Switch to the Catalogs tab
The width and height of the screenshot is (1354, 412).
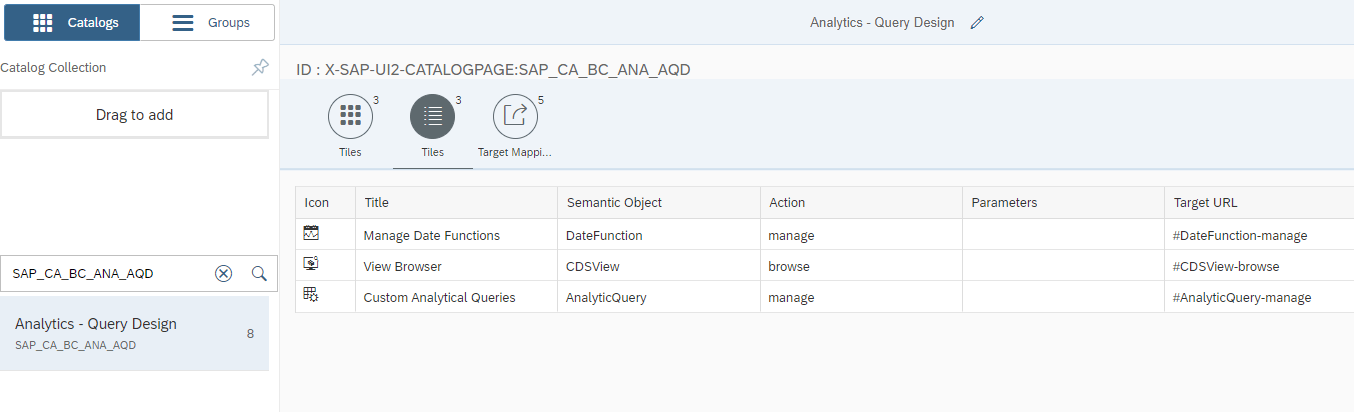tap(72, 22)
